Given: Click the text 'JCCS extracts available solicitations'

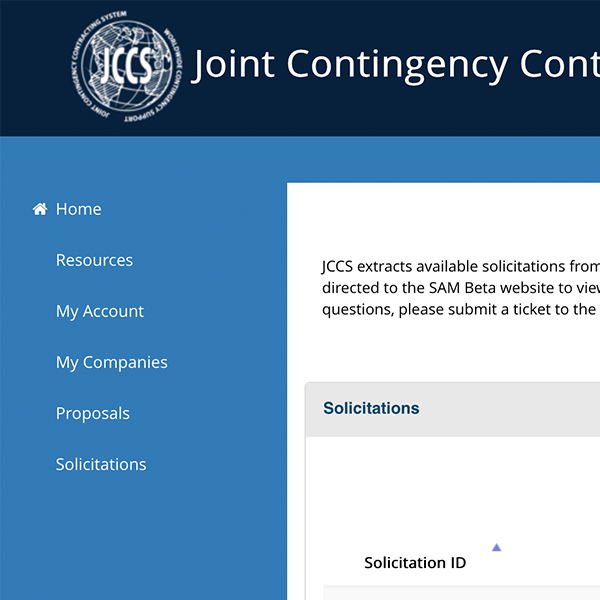Looking at the screenshot, I should 460,266.
